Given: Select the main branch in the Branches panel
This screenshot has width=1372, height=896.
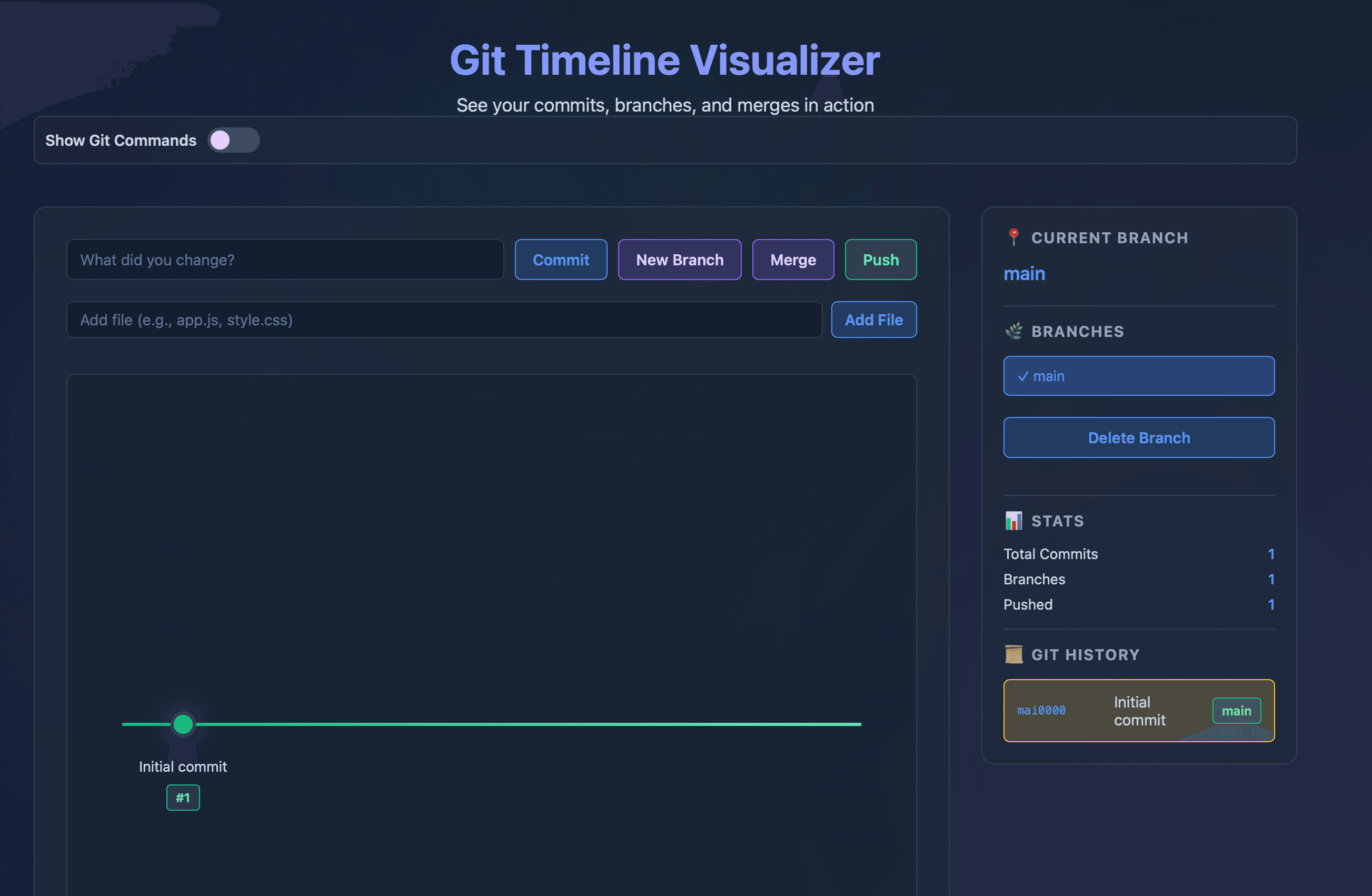Looking at the screenshot, I should pyautogui.click(x=1139, y=376).
